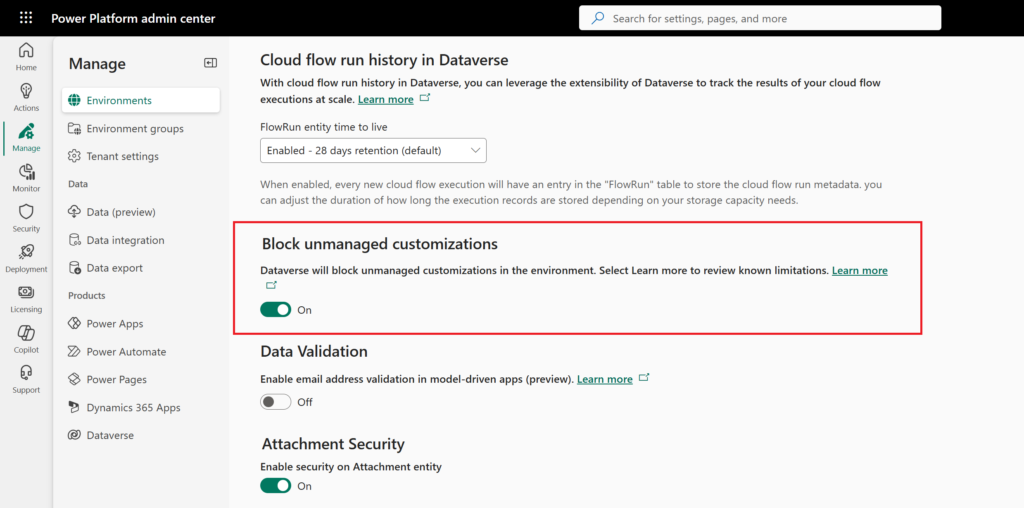Click Power Apps icon in Products list
The image size is (1024, 508).
[x=74, y=324]
